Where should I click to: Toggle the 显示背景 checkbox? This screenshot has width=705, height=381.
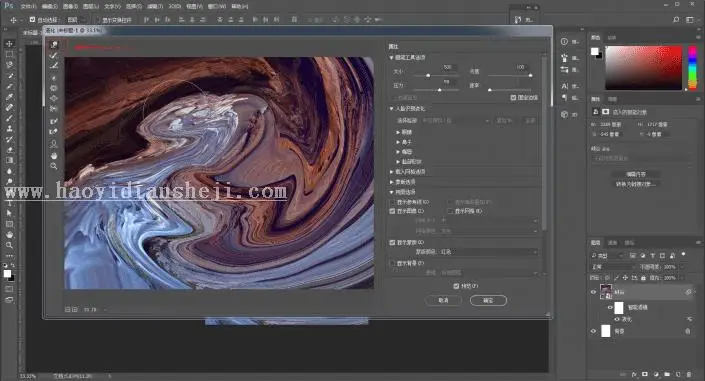[x=392, y=263]
